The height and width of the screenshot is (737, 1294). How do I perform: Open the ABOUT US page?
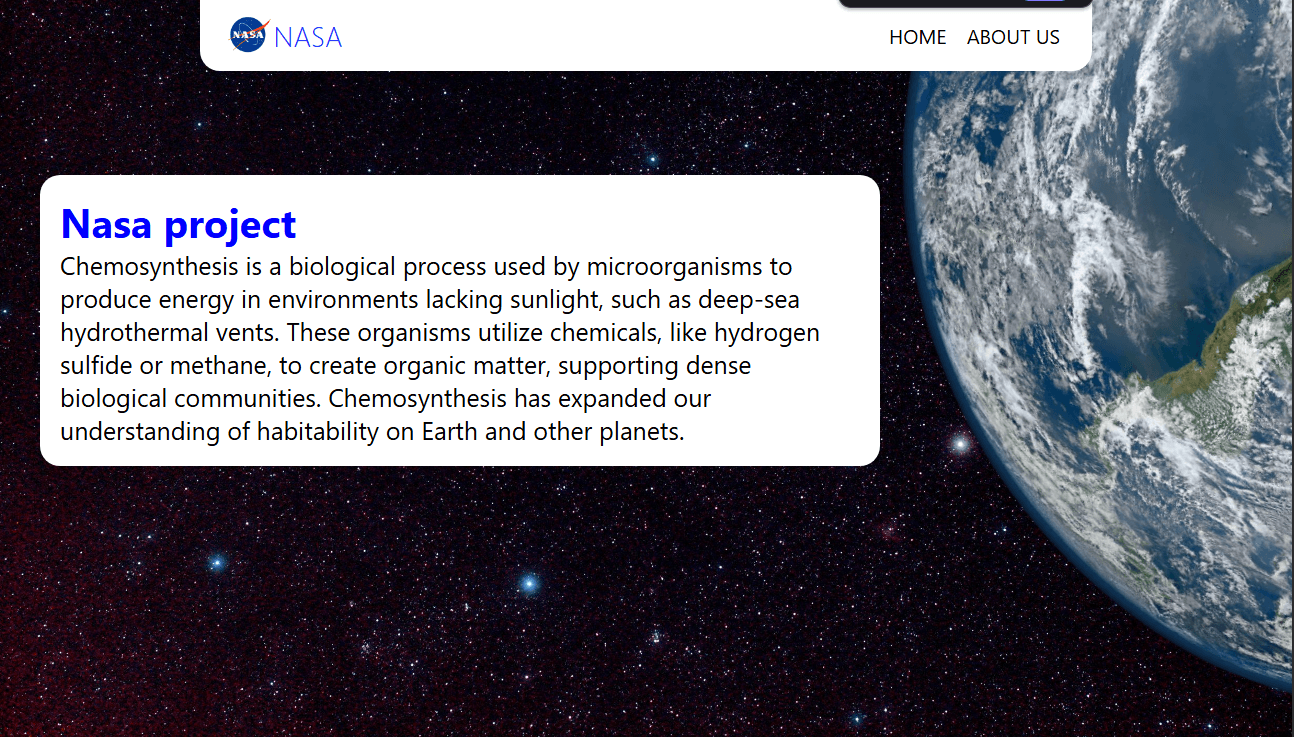tap(1013, 38)
